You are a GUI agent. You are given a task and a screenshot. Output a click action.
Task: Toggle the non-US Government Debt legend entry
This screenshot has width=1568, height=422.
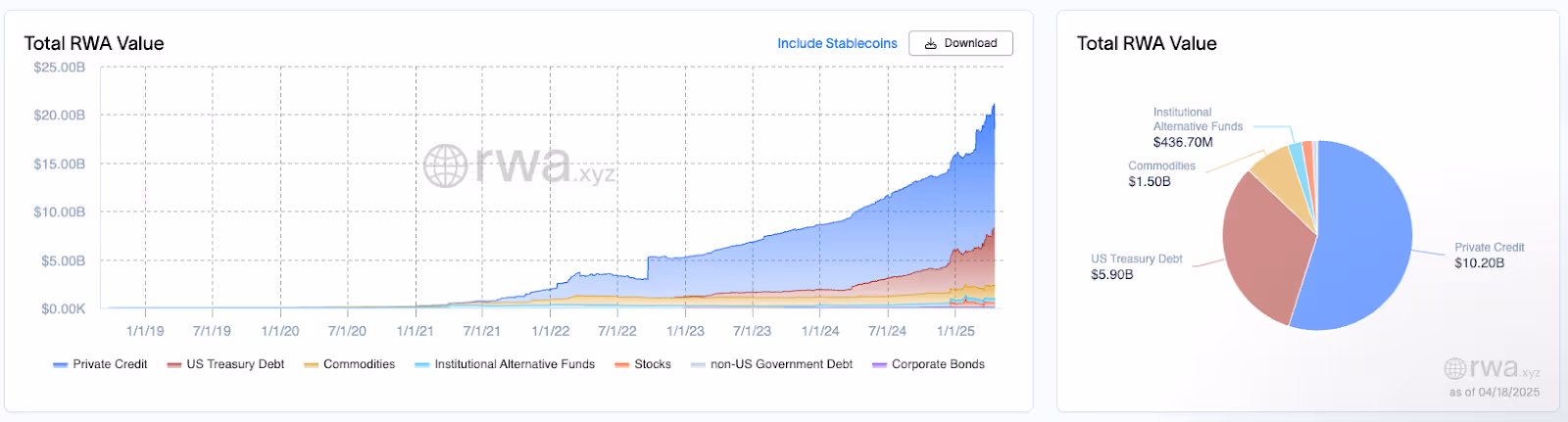[771, 364]
